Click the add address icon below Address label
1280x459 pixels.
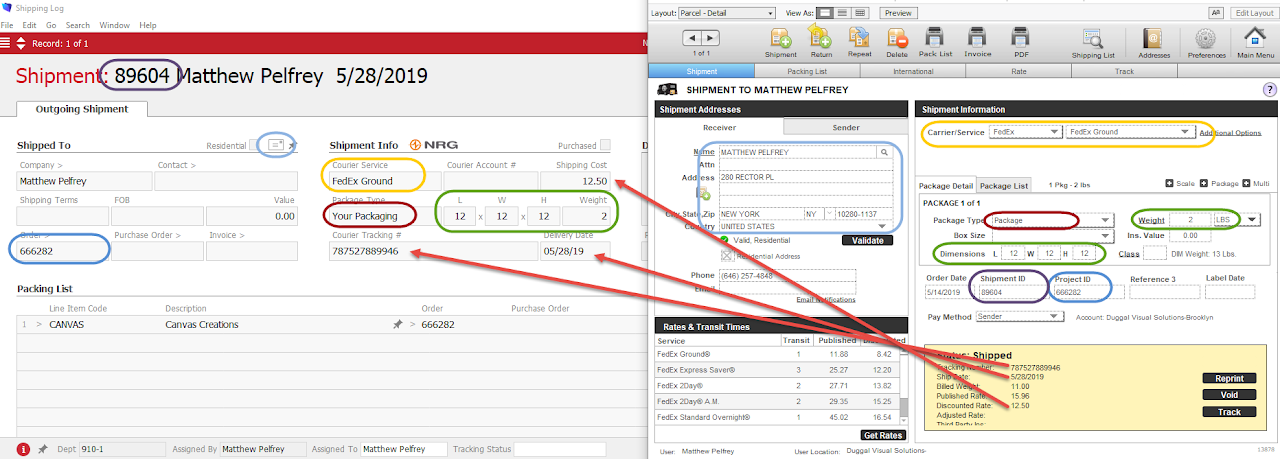pyautogui.click(x=703, y=192)
